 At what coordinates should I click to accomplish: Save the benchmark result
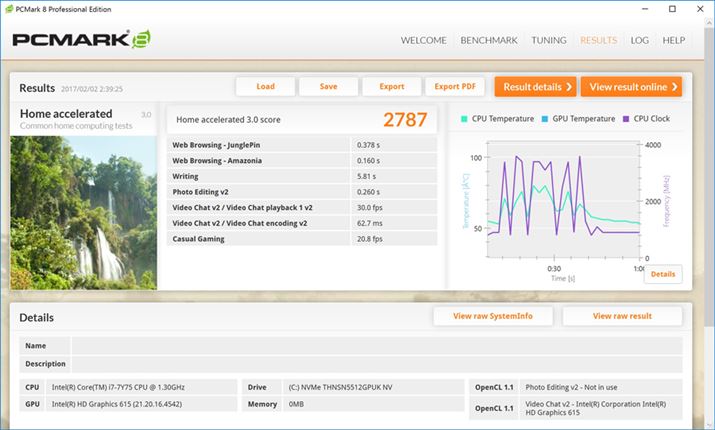pos(328,87)
